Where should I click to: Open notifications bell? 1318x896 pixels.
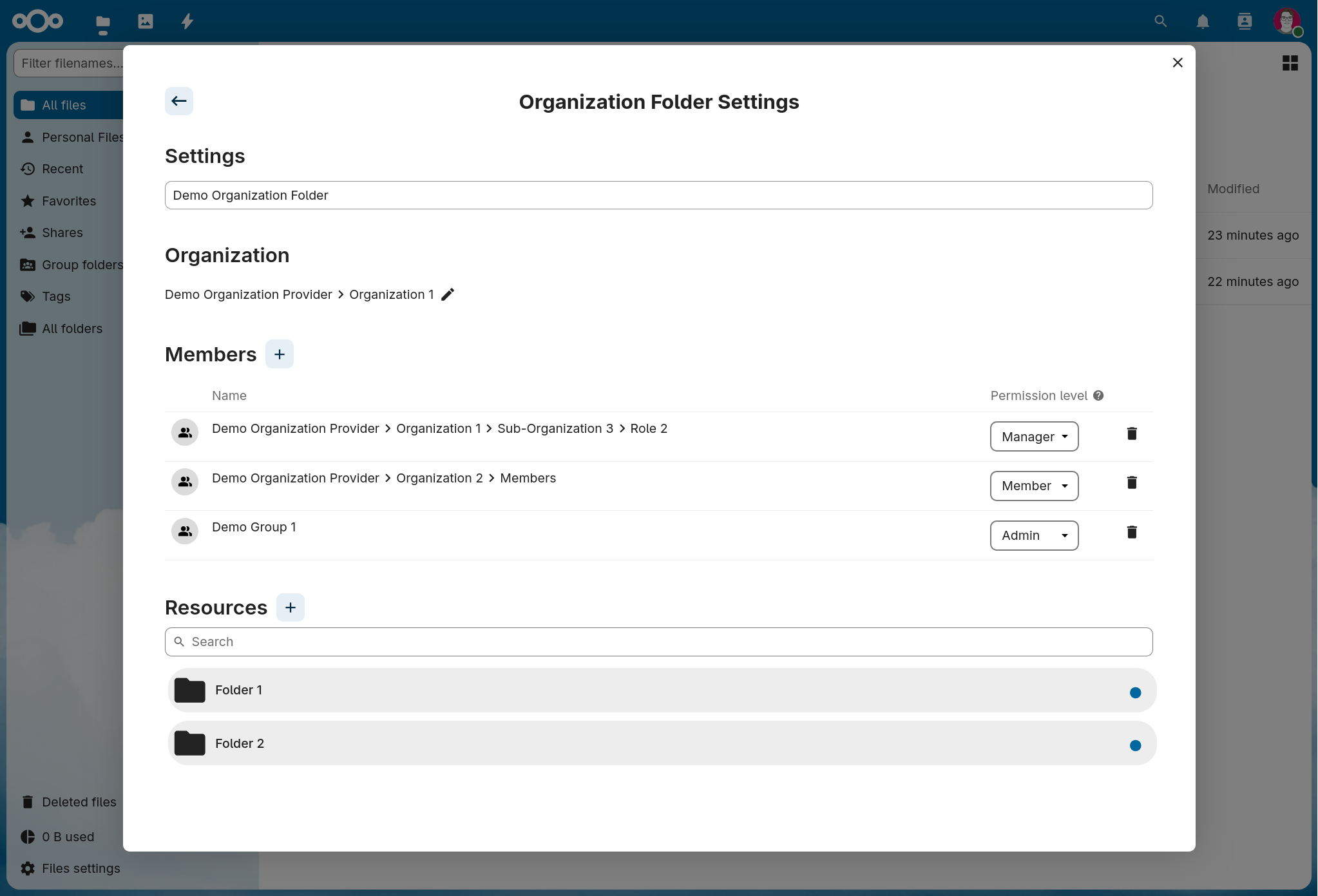[1202, 21]
